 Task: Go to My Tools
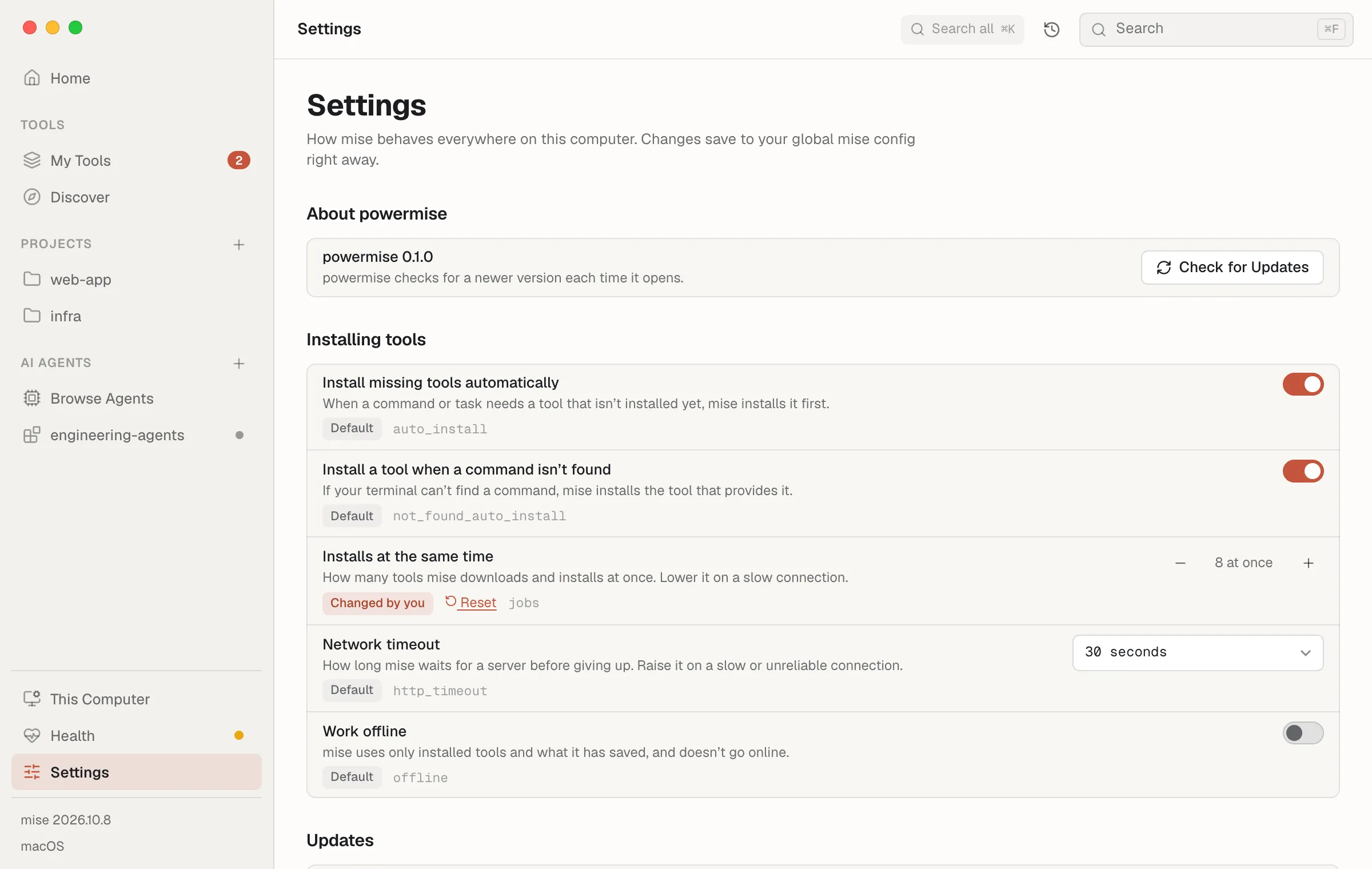[136, 160]
